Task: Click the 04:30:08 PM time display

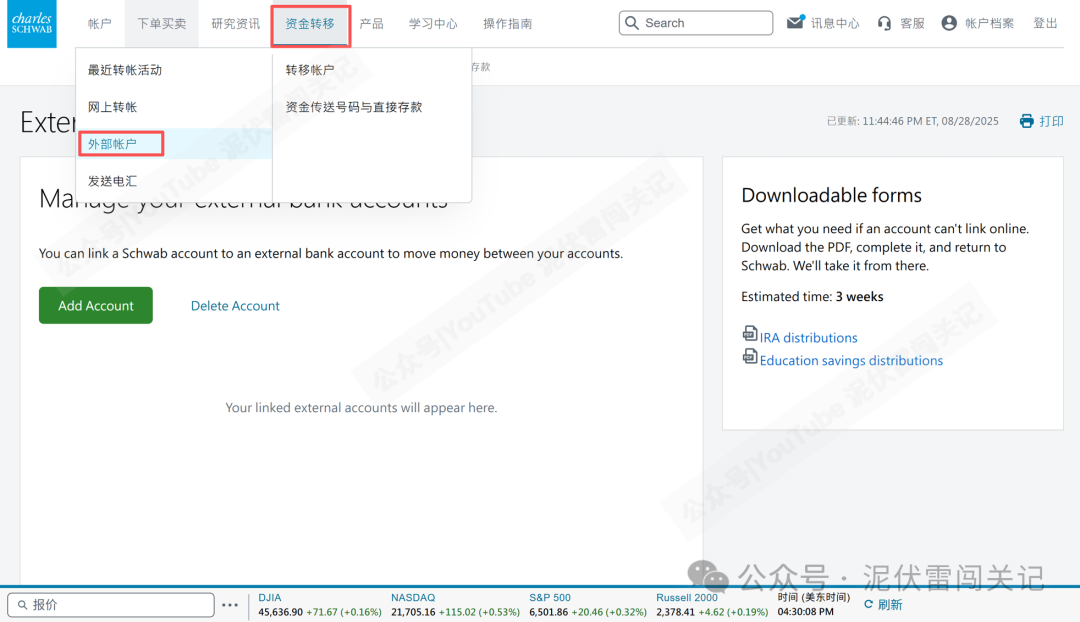Action: tap(805, 612)
